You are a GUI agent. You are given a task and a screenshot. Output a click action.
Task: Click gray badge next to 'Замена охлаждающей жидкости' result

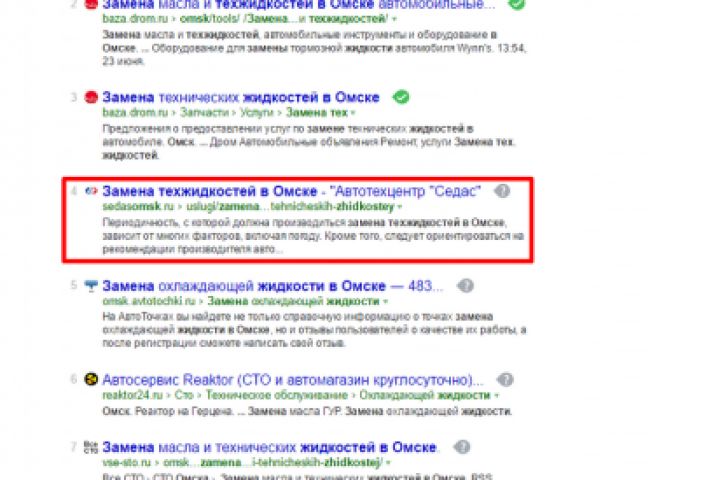(465, 286)
